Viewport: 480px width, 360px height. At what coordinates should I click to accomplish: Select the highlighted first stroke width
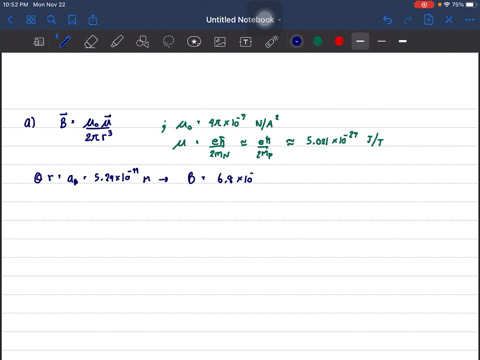[x=360, y=41]
